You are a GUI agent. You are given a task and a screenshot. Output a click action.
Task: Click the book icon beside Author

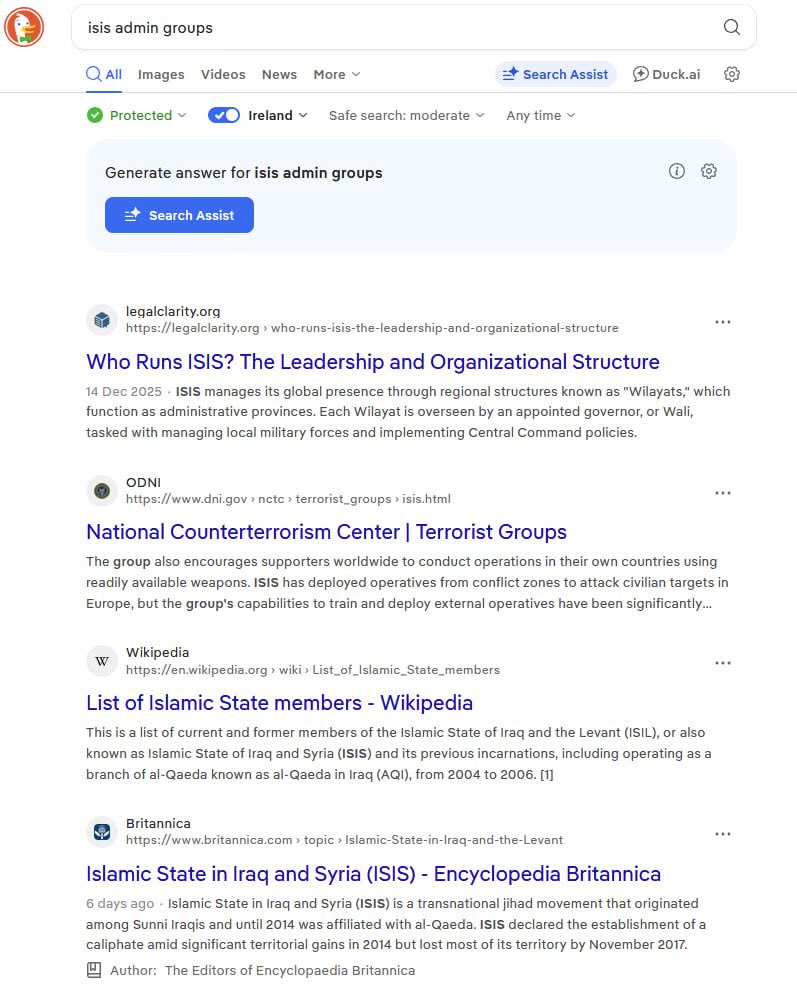94,970
